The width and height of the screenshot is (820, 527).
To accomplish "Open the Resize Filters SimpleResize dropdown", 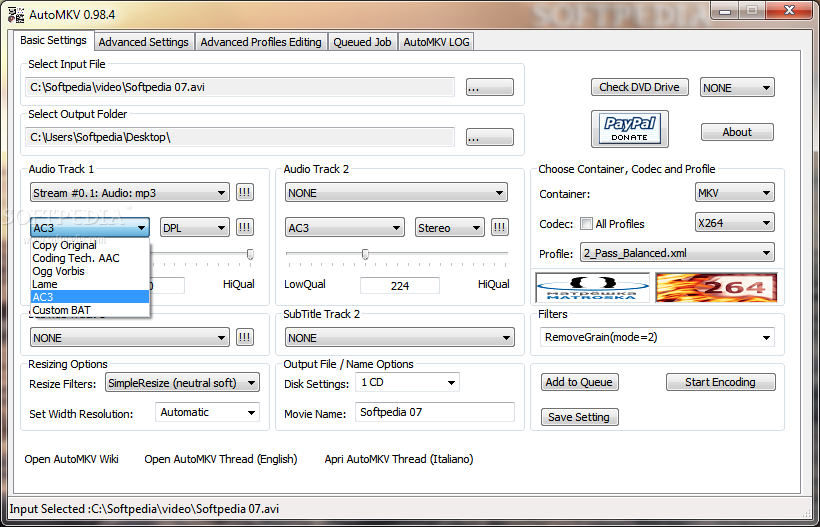I will [182, 383].
